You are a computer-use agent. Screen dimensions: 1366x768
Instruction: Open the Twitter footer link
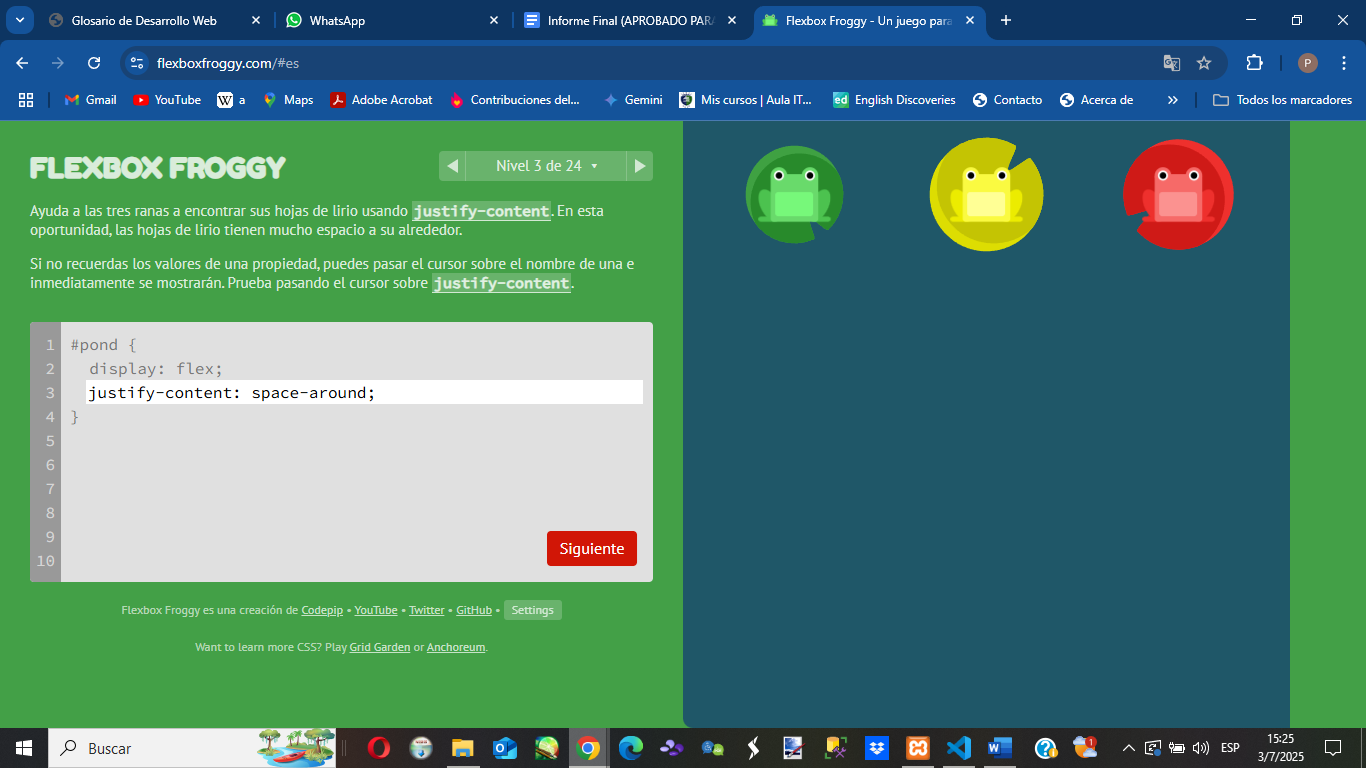pos(427,610)
